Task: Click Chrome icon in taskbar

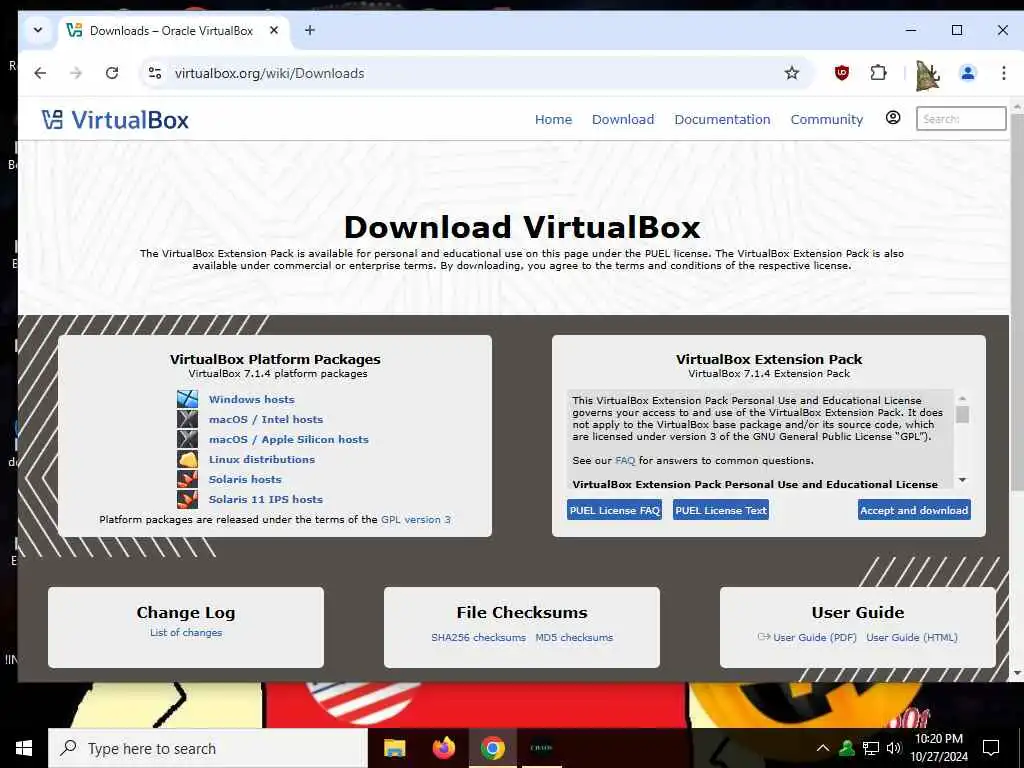Action: pyautogui.click(x=492, y=748)
